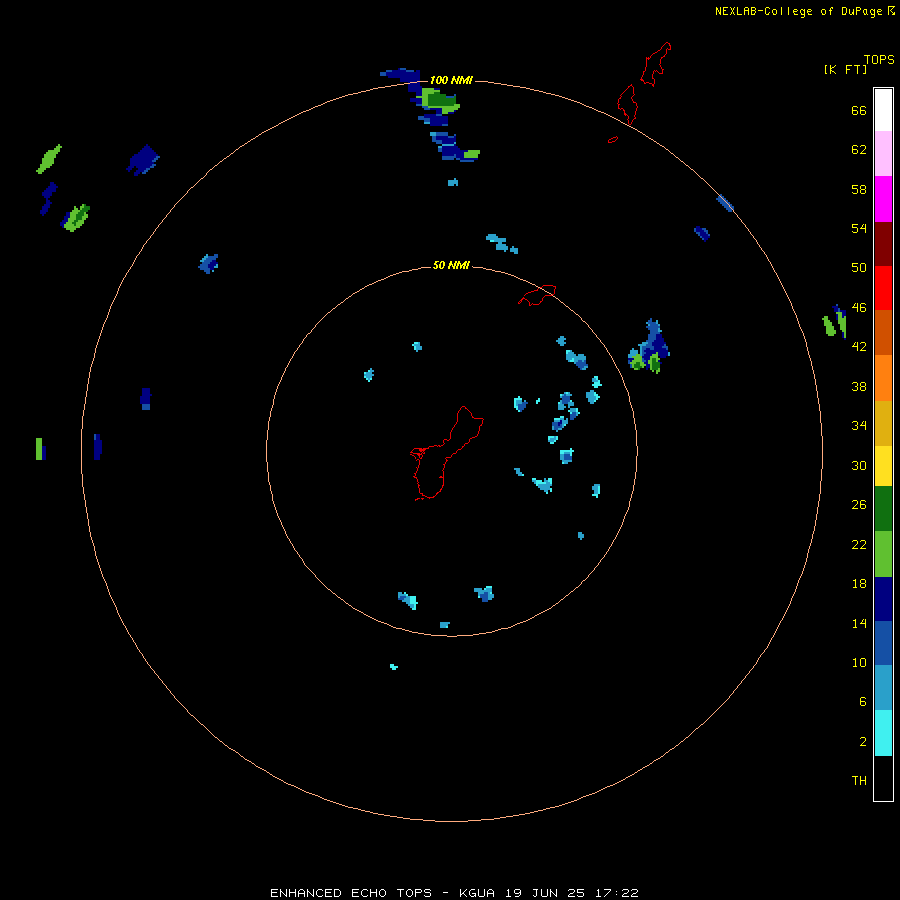Viewport: 900px width, 900px height.
Task: Select the burnt orange legend swatch
Action: pyautogui.click(x=883, y=332)
